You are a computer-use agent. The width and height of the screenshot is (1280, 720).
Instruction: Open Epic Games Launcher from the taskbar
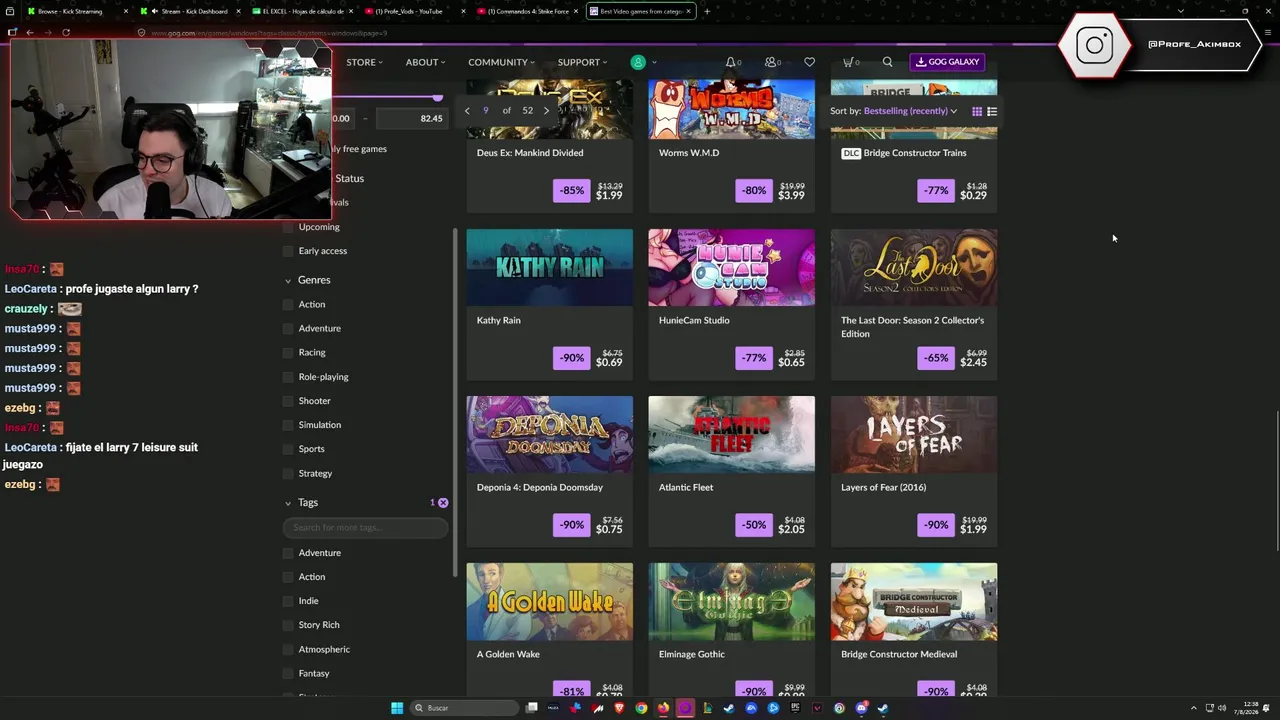pyautogui.click(x=795, y=708)
